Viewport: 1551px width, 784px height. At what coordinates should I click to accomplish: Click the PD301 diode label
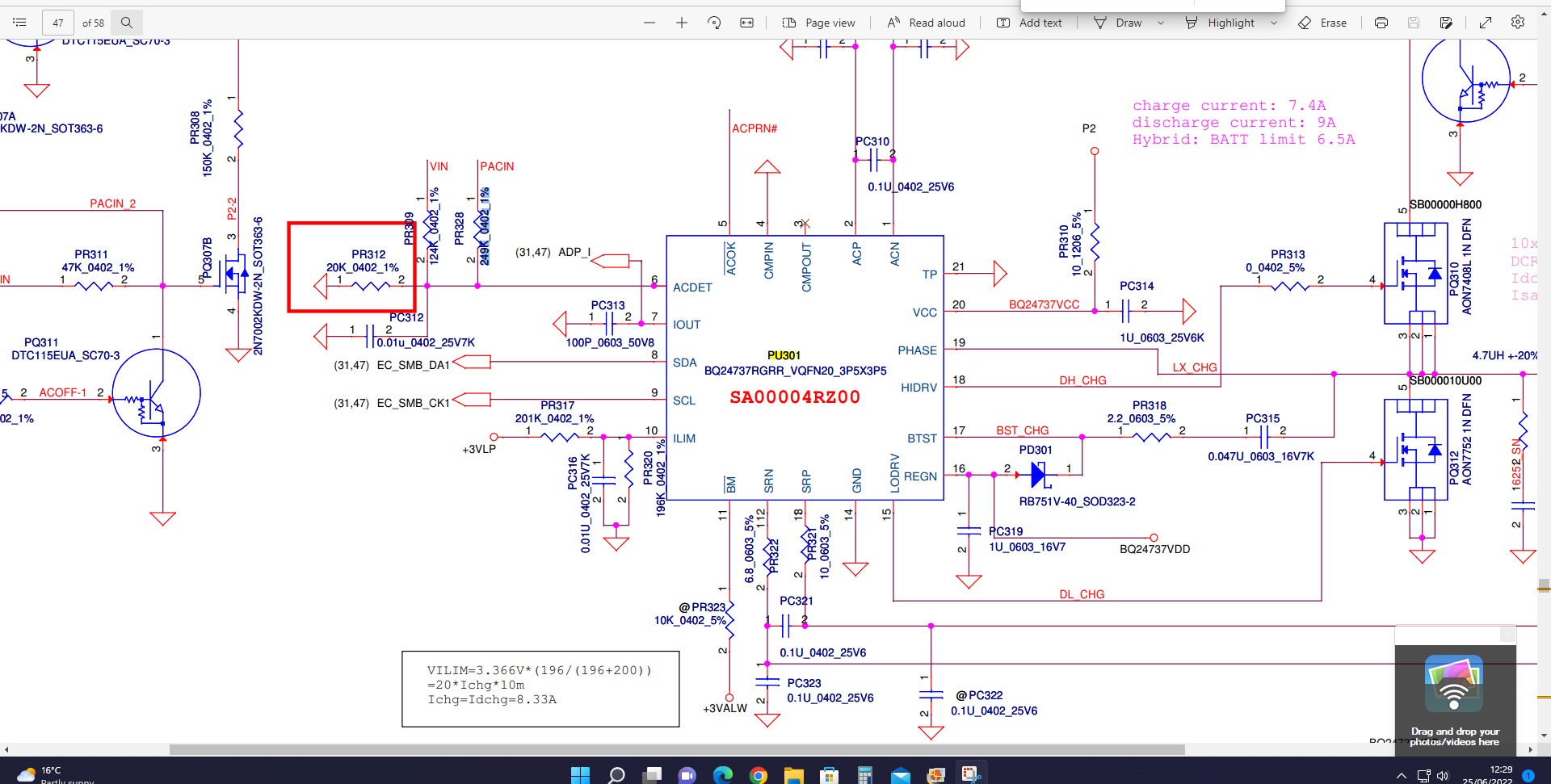1035,450
